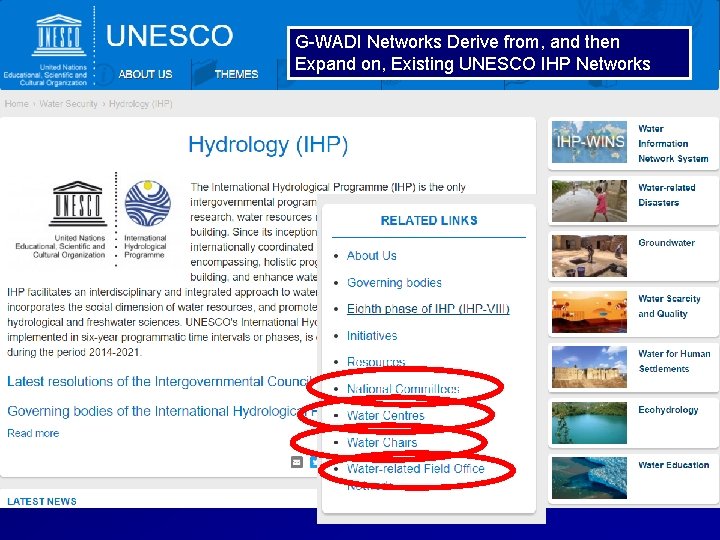This screenshot has width=720, height=540.
Task: Click Water Scarcity and Quality label
Action: pos(669,306)
